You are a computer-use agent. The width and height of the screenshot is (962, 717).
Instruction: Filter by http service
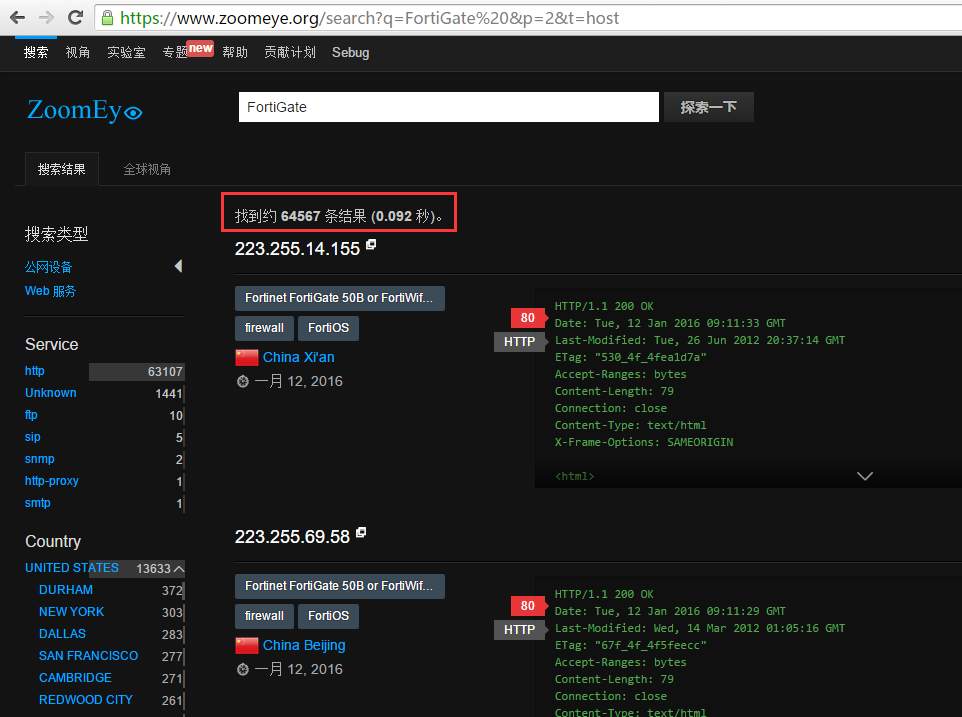point(35,371)
